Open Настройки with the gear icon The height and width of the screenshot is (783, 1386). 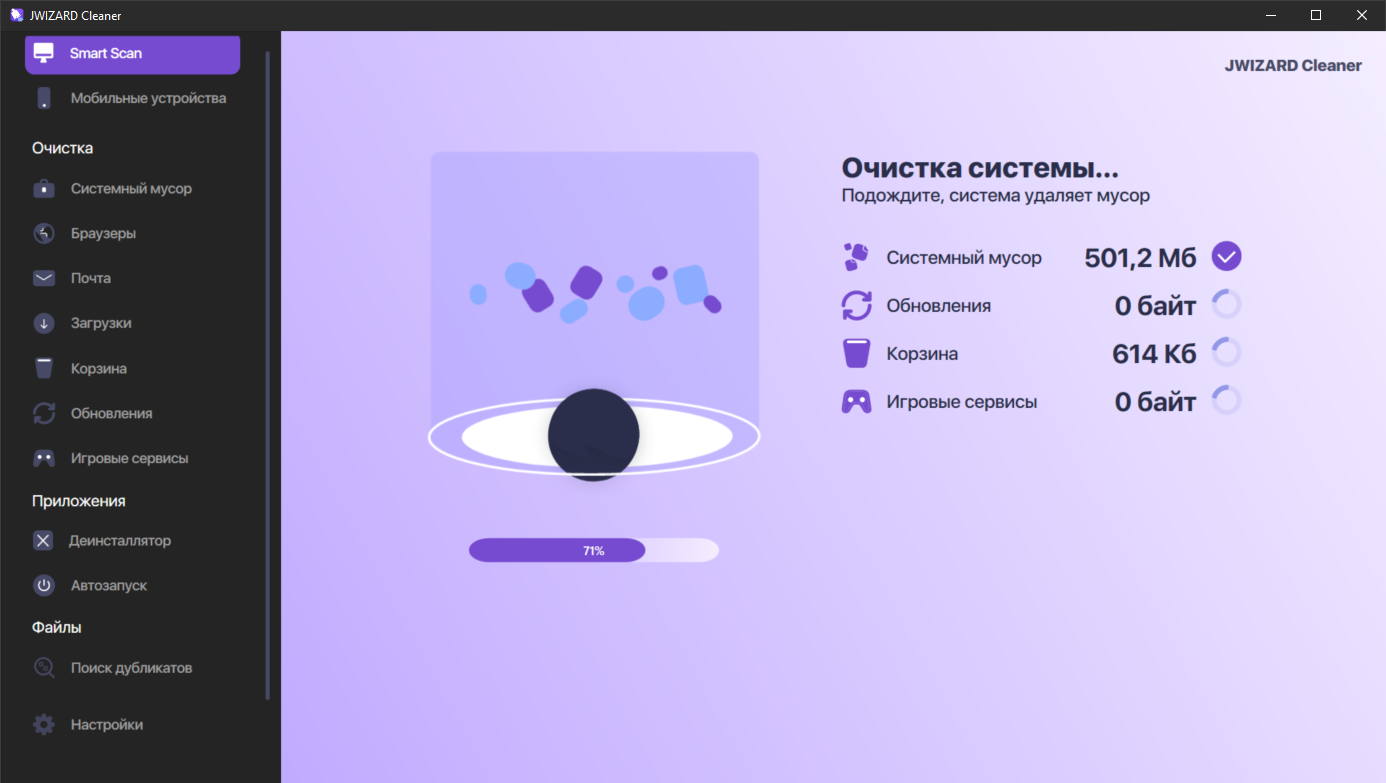[x=43, y=724]
